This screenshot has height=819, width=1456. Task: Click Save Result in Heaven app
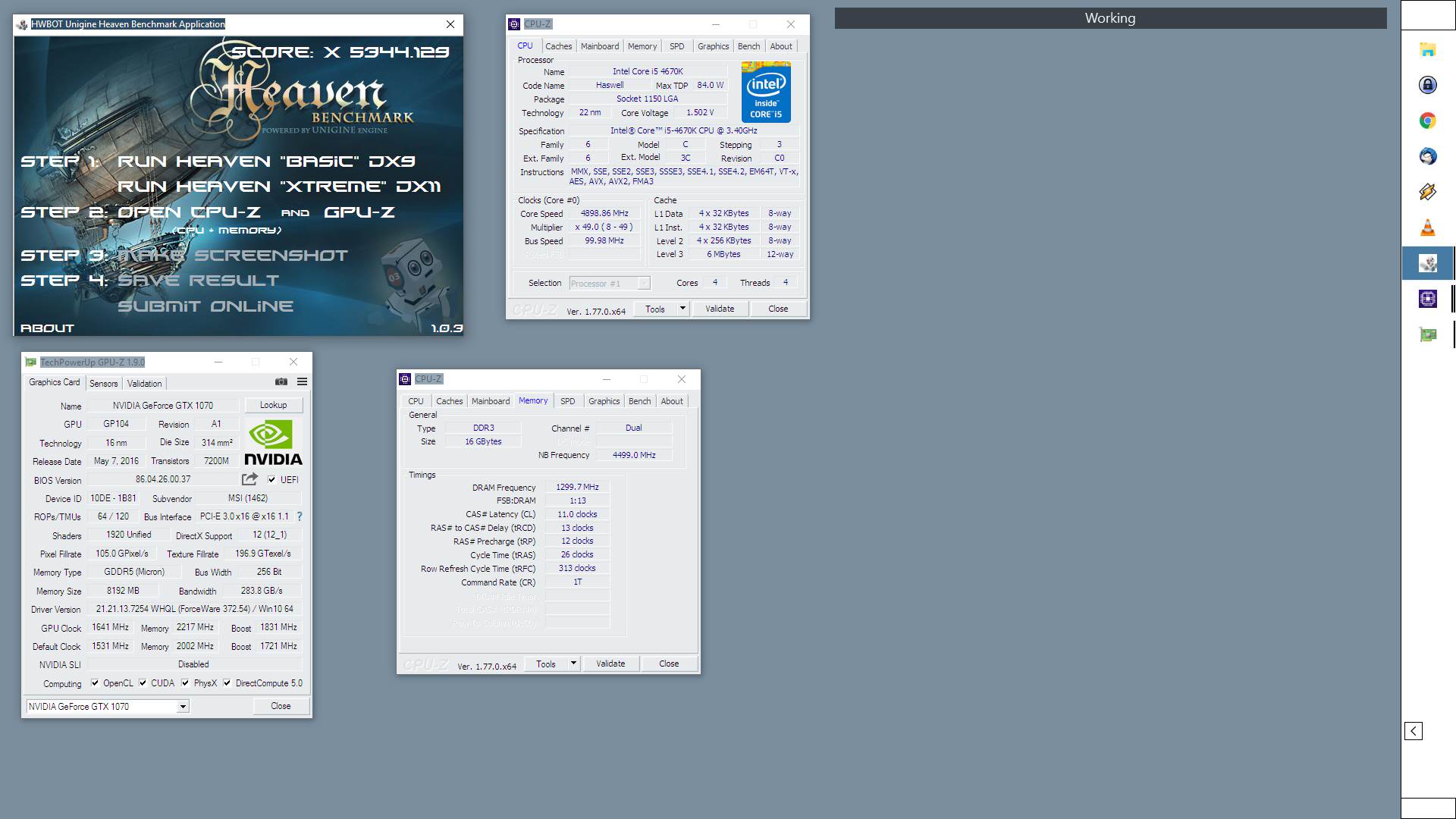coord(198,281)
